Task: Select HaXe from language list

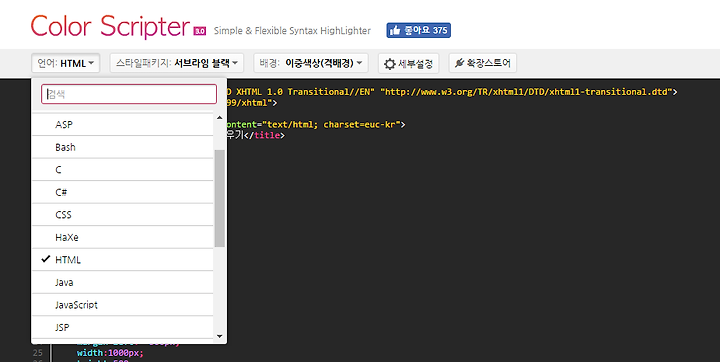Action: [x=123, y=237]
